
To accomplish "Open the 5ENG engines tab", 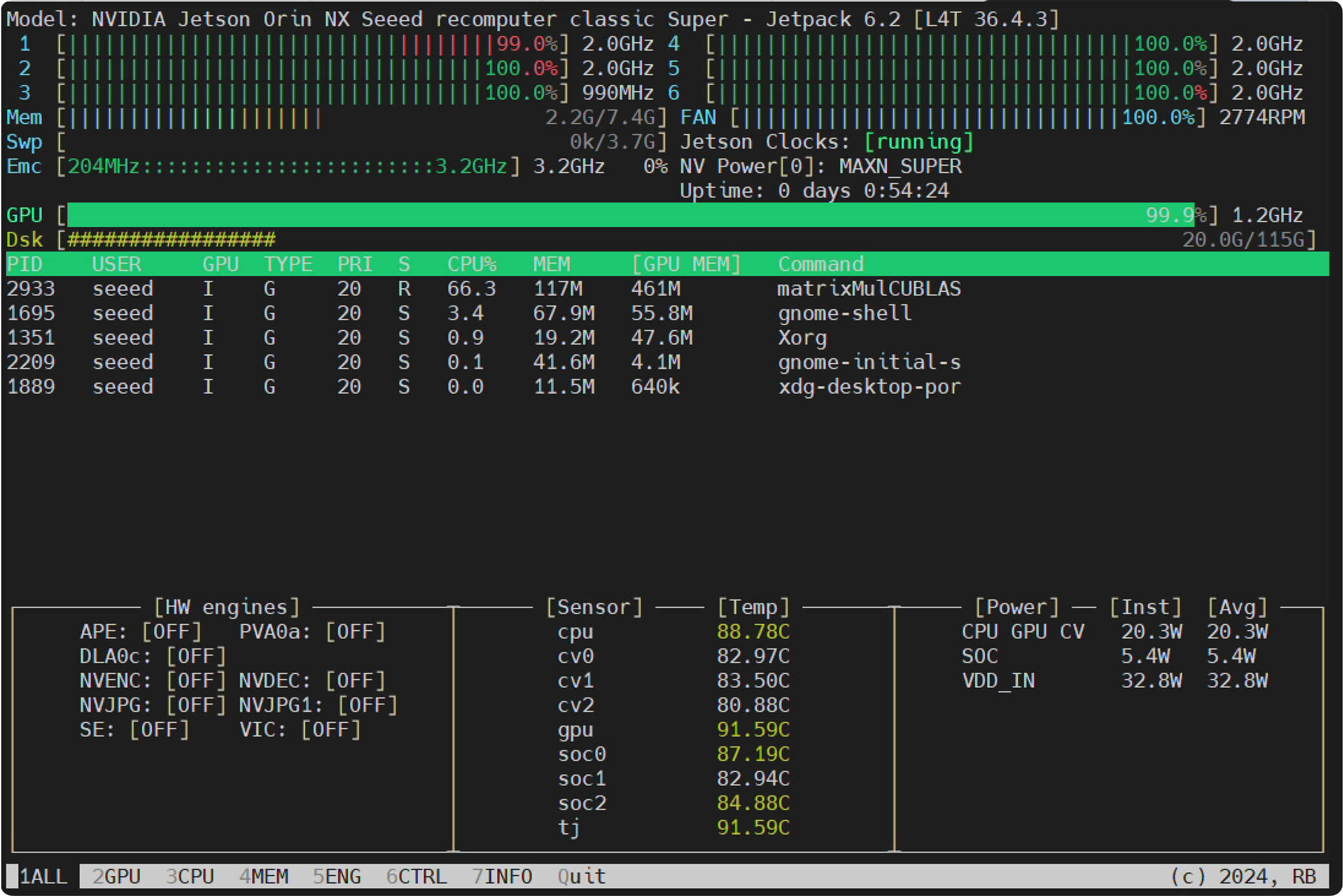I will point(337,877).
